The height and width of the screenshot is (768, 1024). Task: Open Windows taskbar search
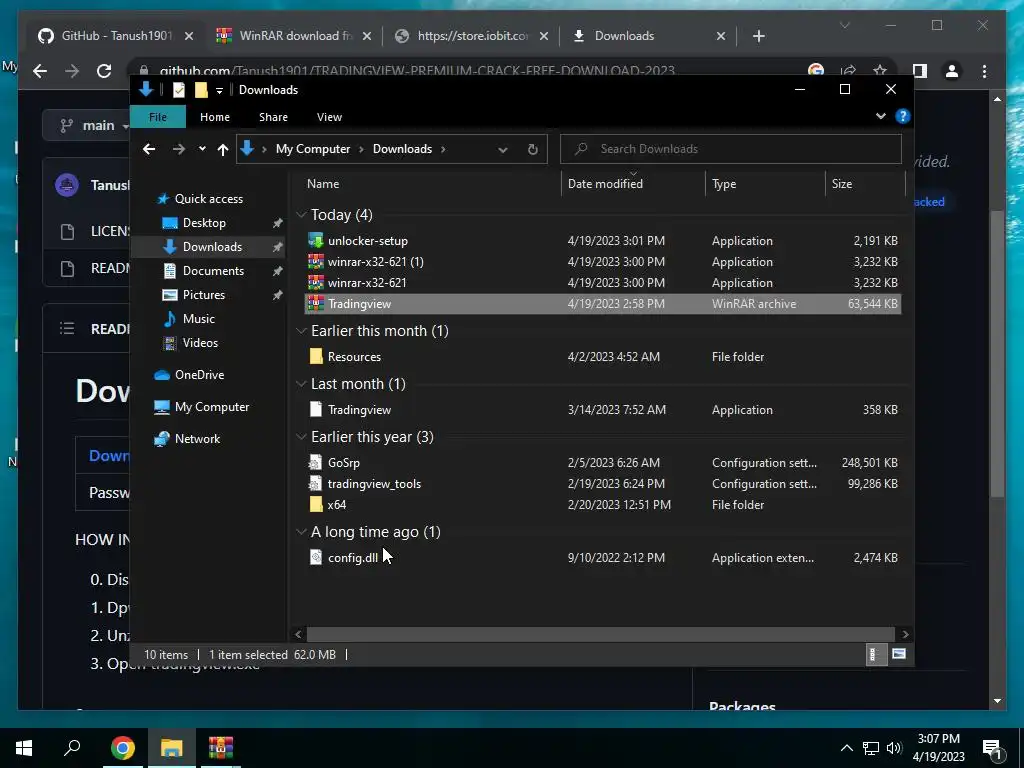point(72,748)
